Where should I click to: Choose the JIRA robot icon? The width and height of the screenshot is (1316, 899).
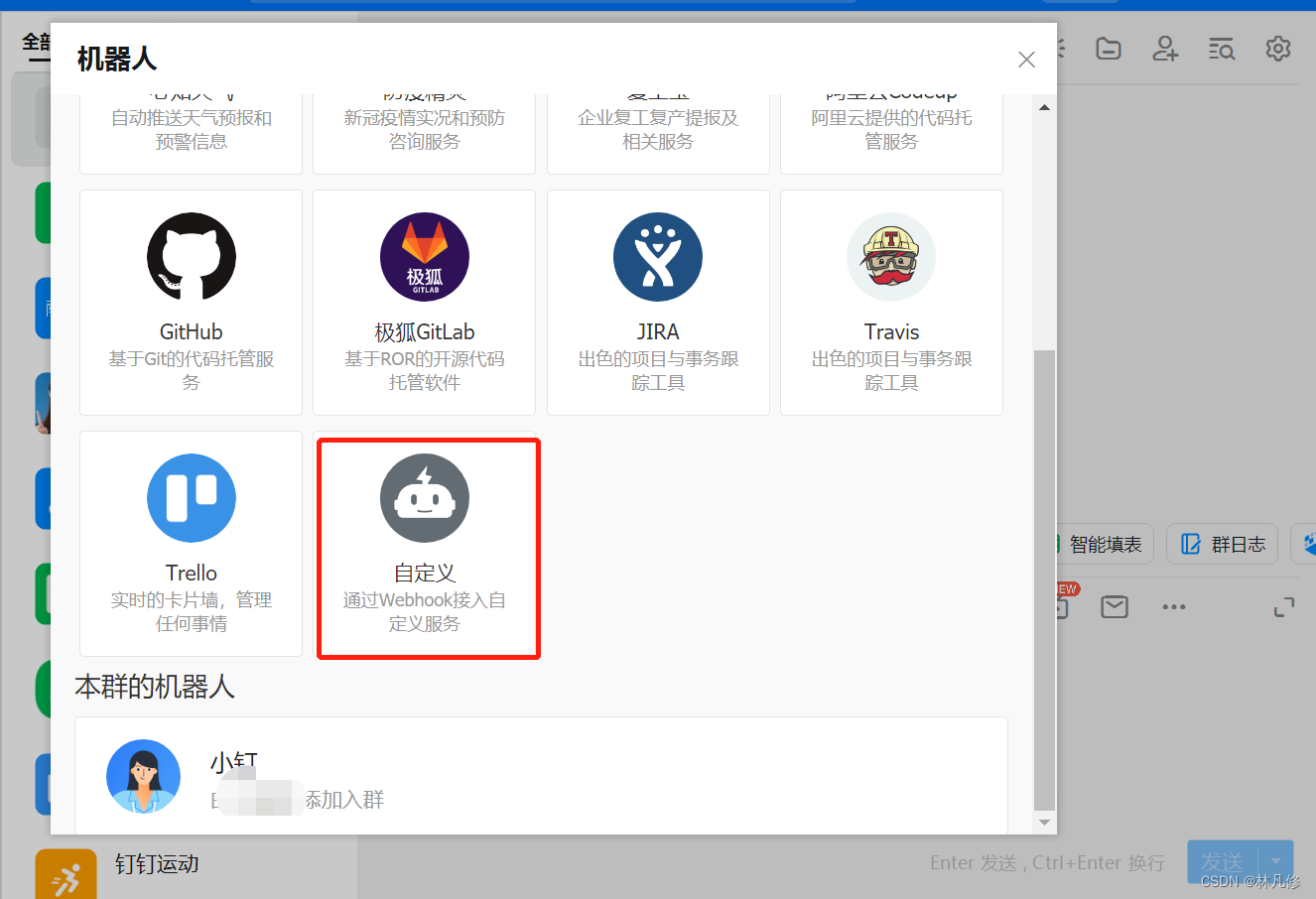coord(658,257)
